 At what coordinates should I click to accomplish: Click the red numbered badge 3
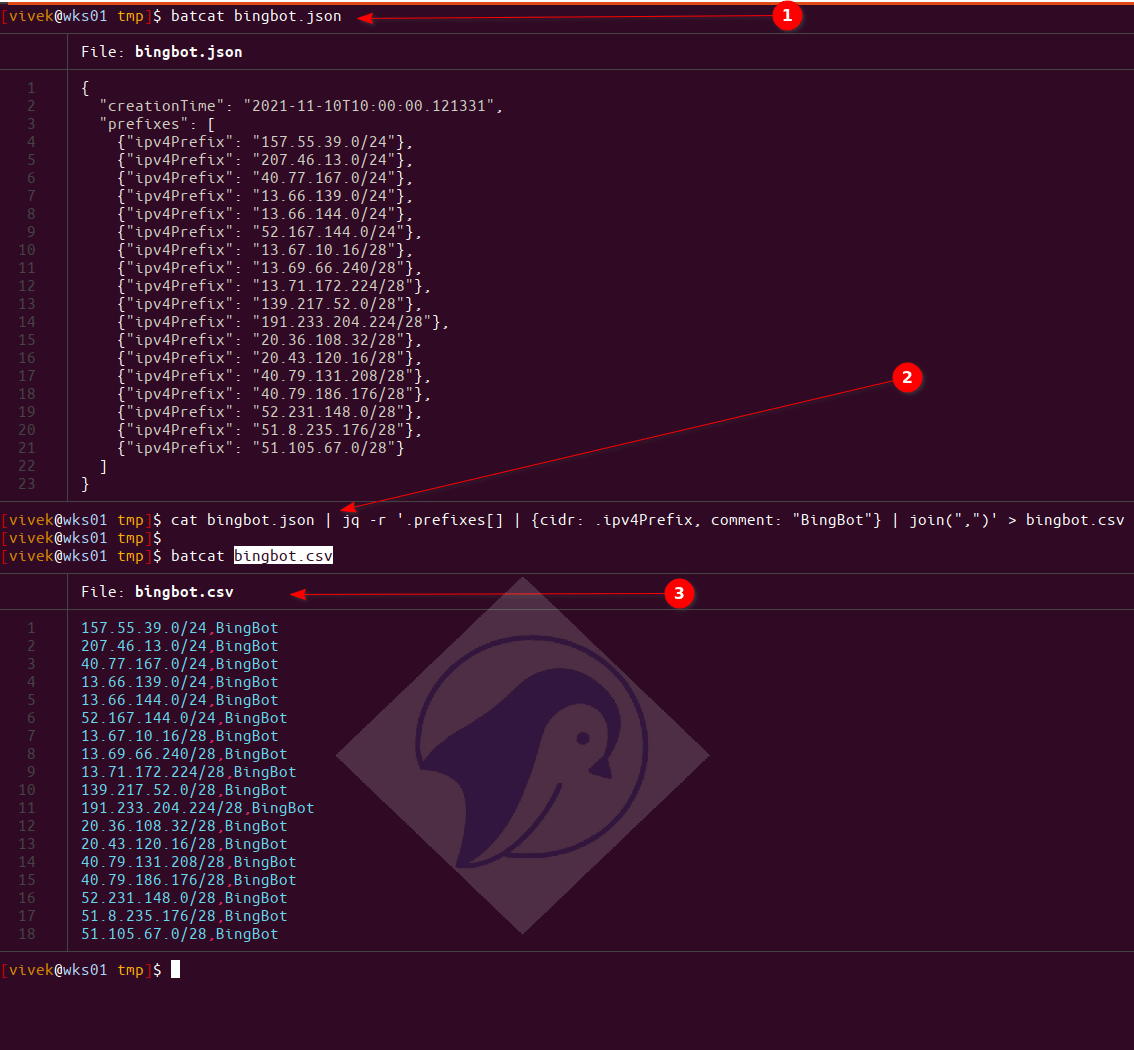point(680,593)
